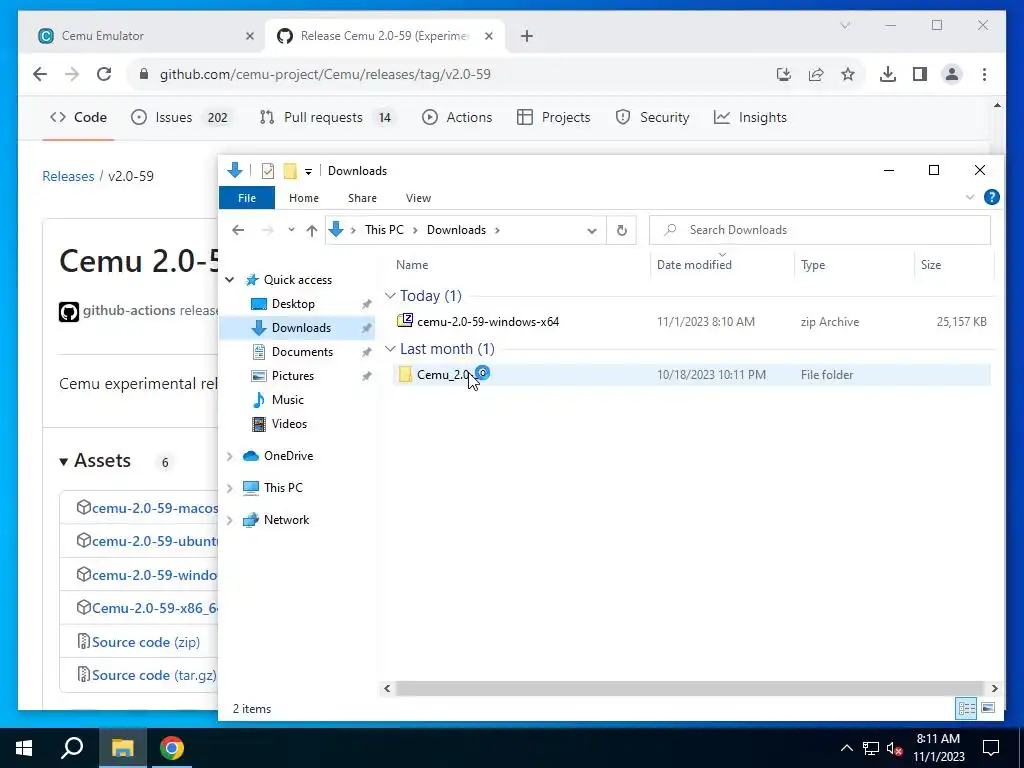Go to the repository Code tab
The width and height of the screenshot is (1024, 768).
(x=78, y=118)
